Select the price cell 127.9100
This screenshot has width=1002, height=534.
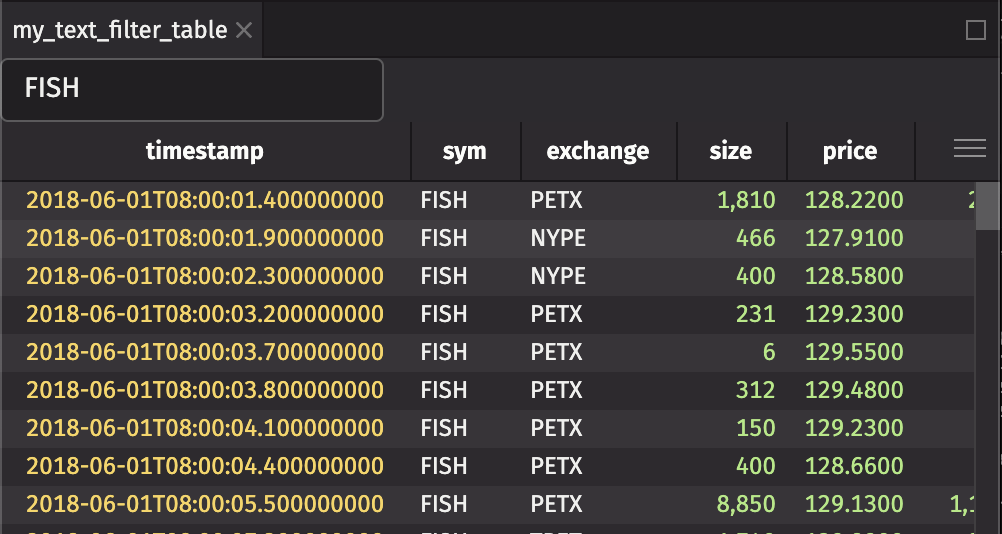click(853, 238)
